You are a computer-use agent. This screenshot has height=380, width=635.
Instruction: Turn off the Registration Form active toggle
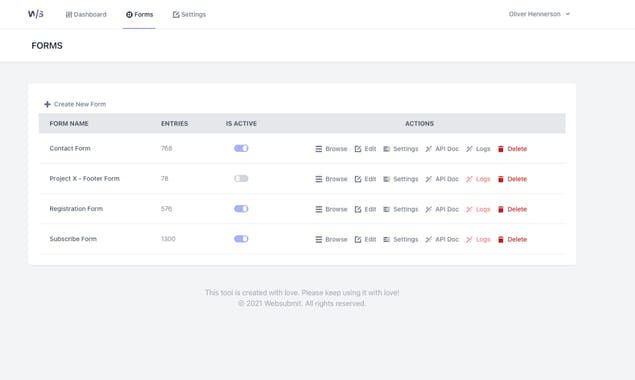click(x=241, y=209)
